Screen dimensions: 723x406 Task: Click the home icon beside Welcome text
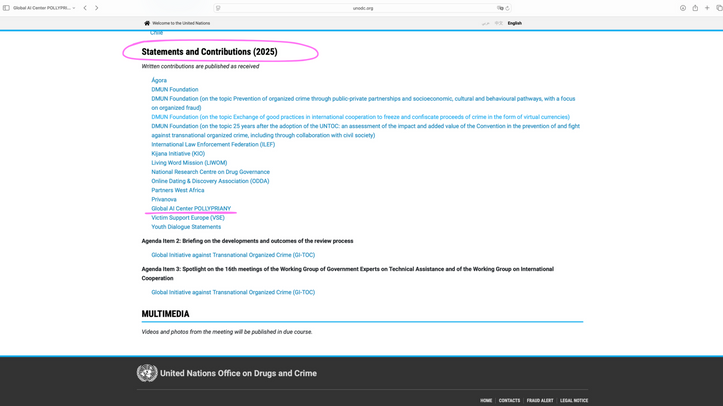pyautogui.click(x=147, y=23)
